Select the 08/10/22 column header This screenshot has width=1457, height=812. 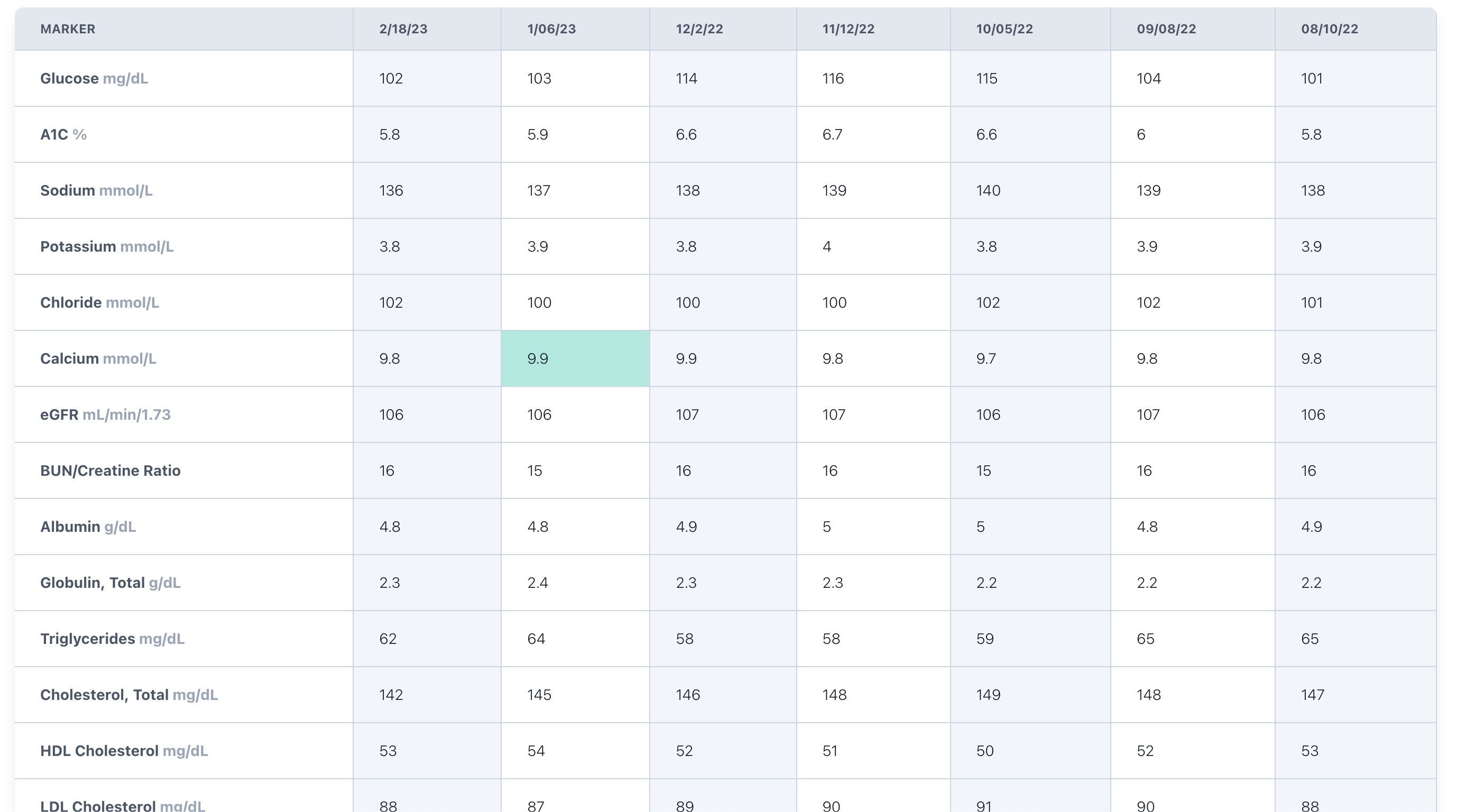(1329, 29)
